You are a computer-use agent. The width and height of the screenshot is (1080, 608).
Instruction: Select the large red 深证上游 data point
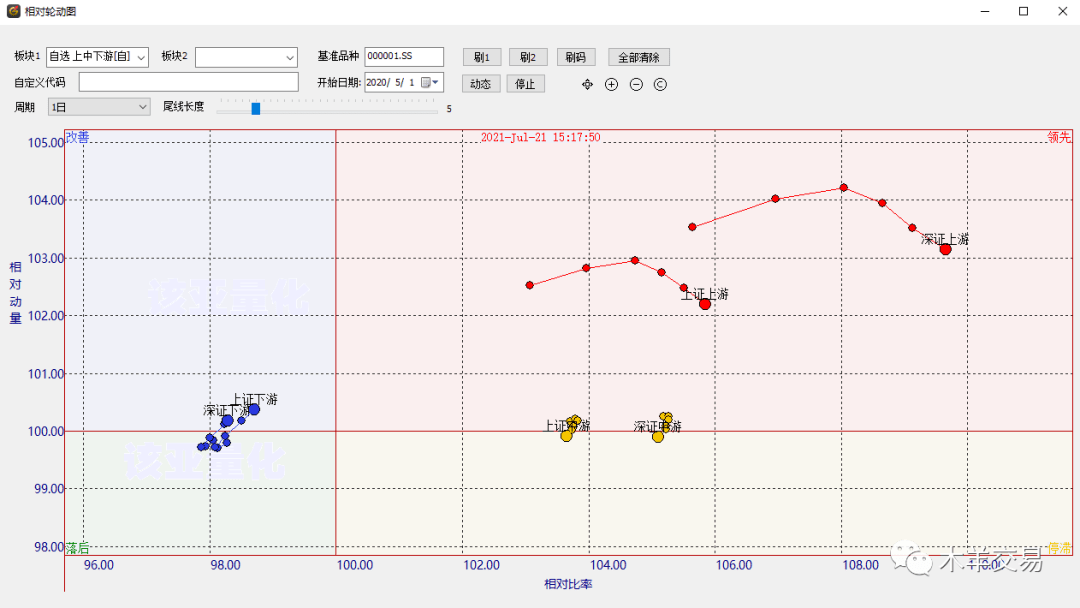point(945,249)
